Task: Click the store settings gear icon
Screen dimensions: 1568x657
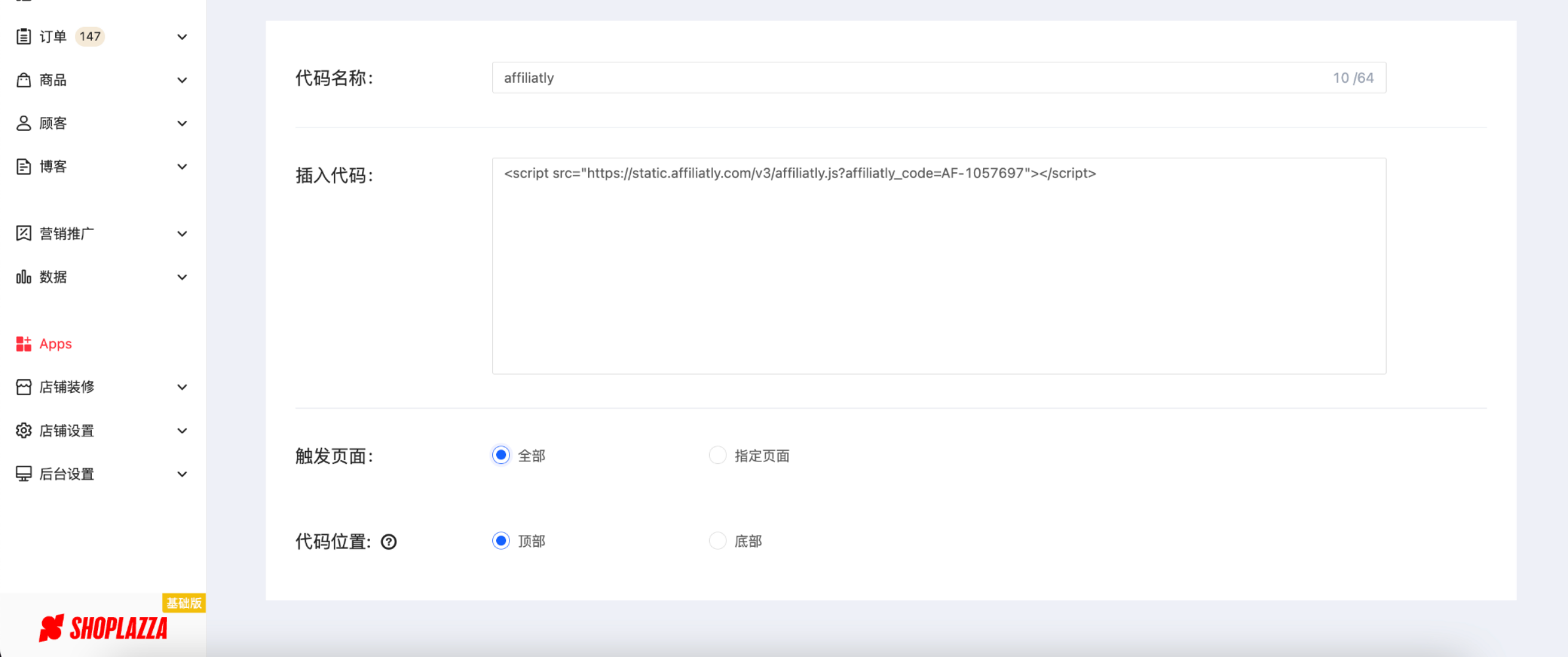Action: click(x=23, y=431)
